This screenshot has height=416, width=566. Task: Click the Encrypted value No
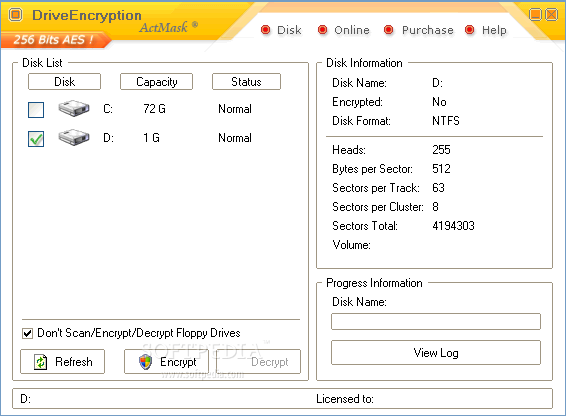(x=439, y=102)
